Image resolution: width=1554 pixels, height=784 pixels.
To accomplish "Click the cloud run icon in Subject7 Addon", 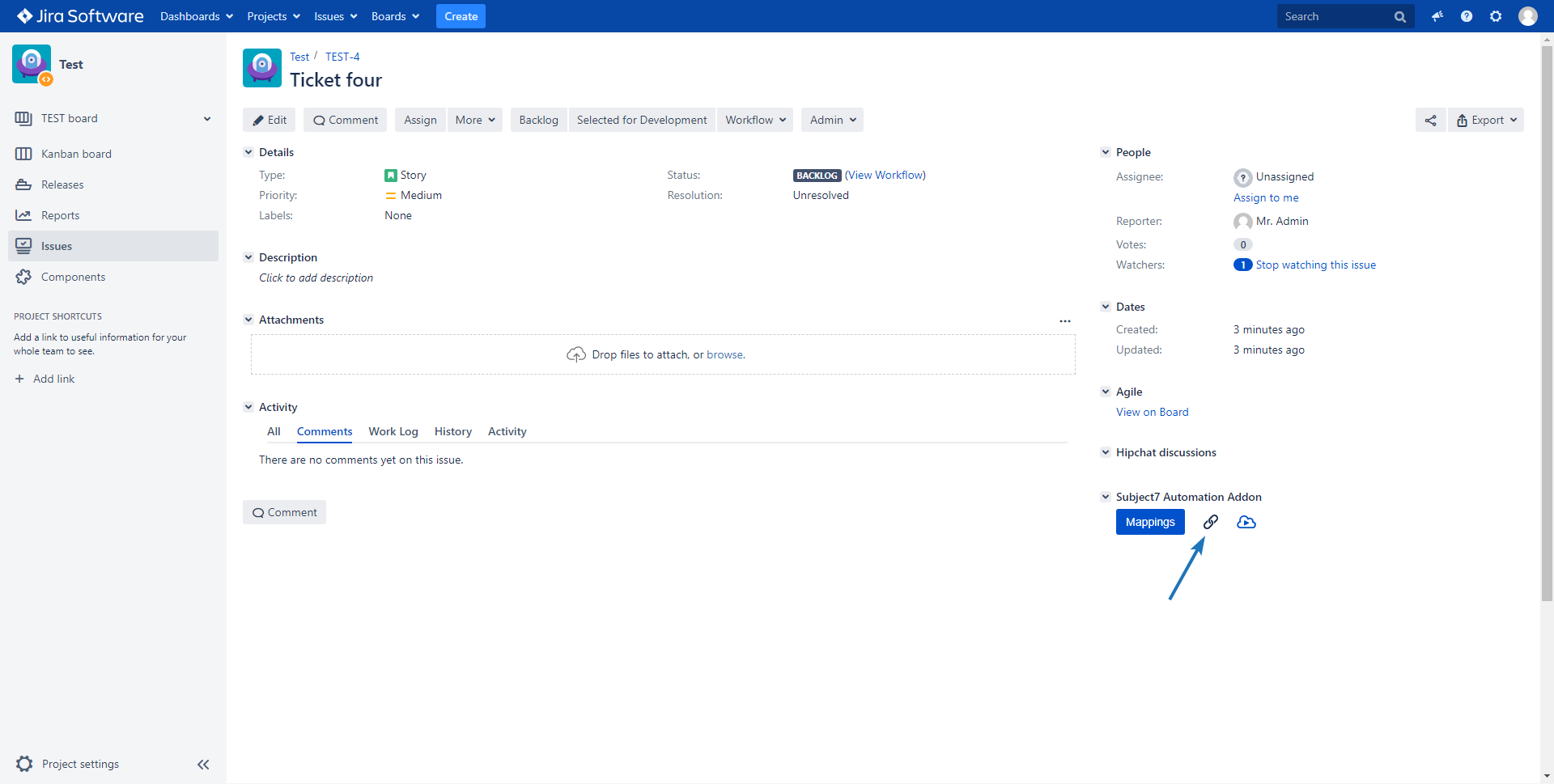I will coord(1246,522).
